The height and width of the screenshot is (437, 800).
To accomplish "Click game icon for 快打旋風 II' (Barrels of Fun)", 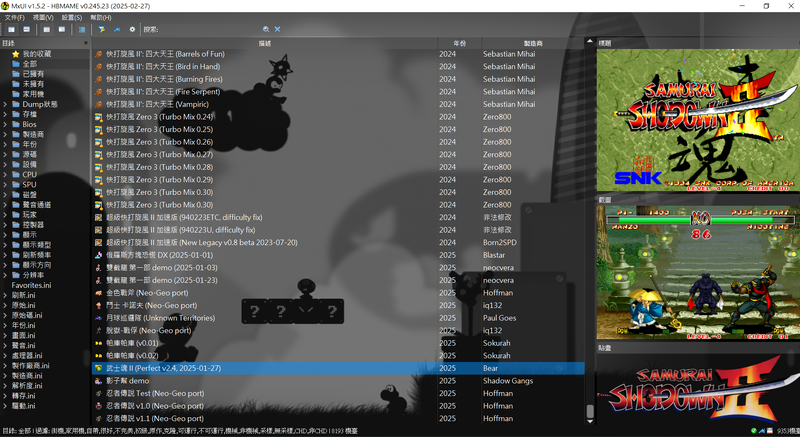I will click(x=99, y=54).
